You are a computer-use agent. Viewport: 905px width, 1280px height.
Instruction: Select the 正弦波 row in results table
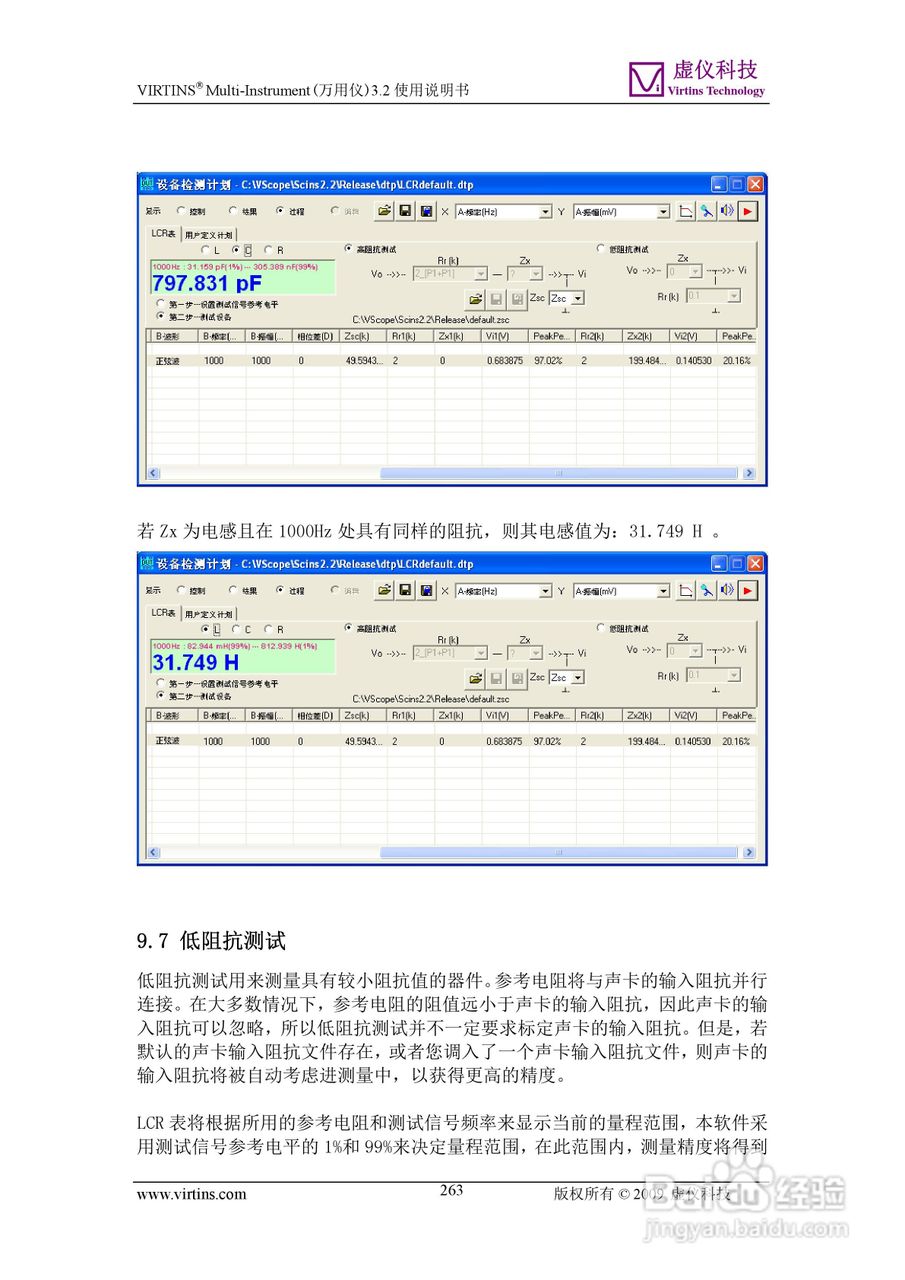[166, 360]
